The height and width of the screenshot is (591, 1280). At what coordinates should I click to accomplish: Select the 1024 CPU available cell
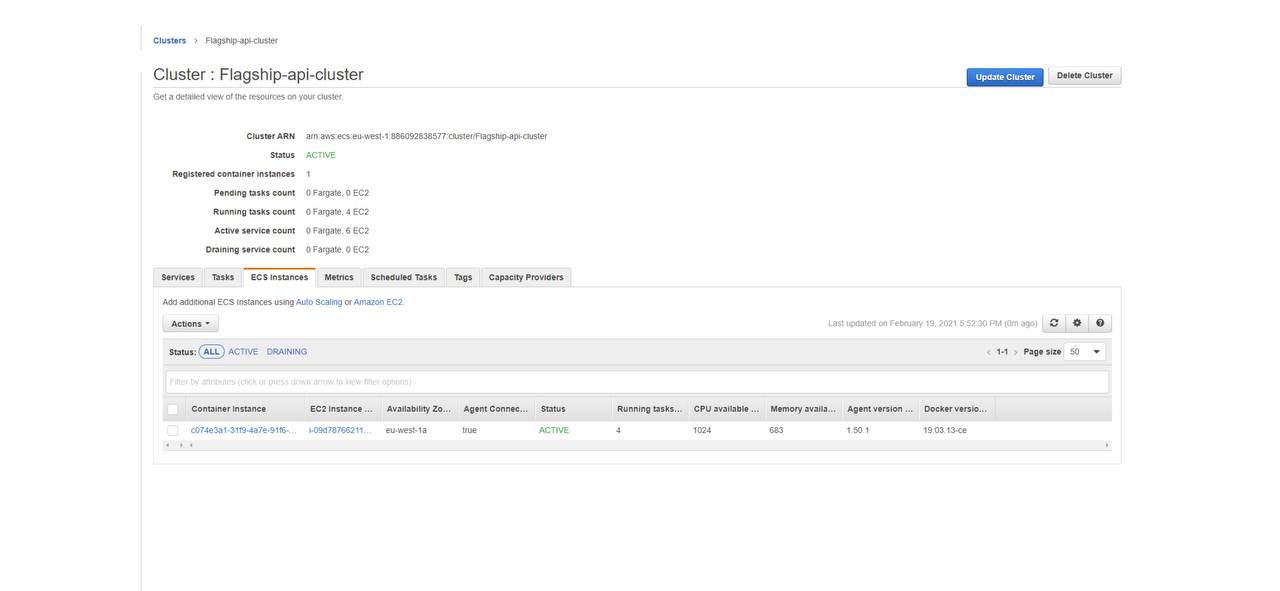702,430
